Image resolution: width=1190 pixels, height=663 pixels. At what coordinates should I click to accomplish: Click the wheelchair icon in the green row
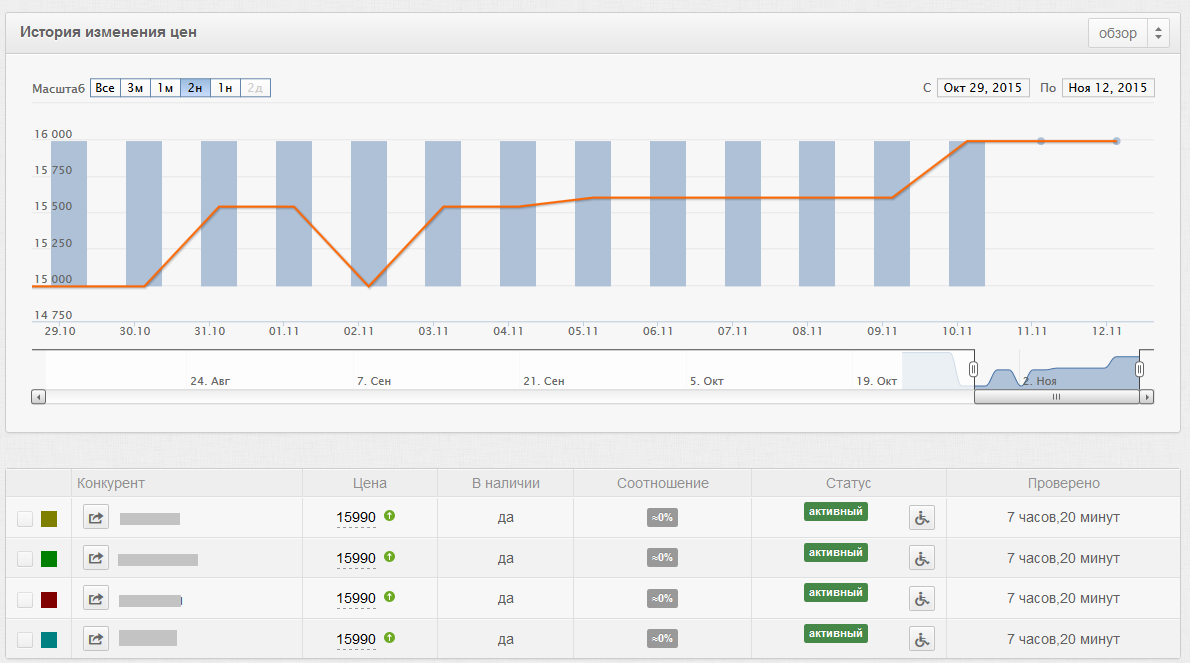point(921,558)
